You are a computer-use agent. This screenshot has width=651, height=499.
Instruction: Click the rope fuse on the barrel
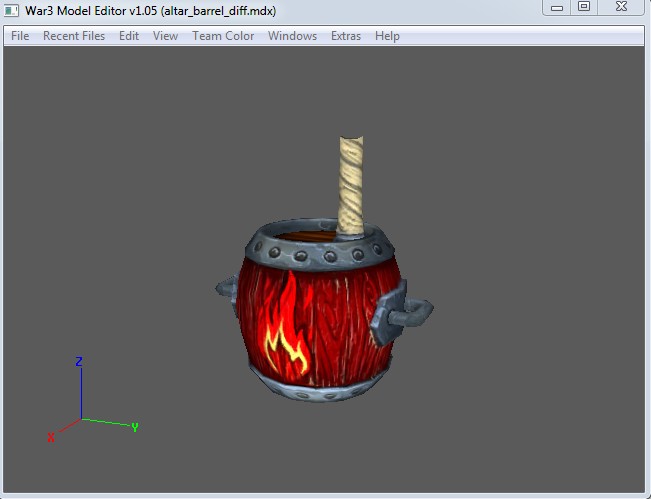(351, 186)
